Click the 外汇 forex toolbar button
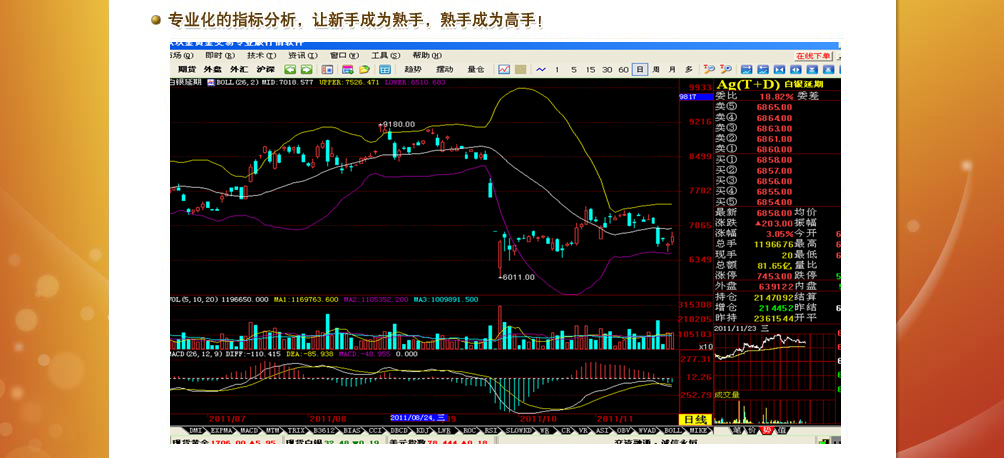Image resolution: width=1004 pixels, height=458 pixels. (238, 69)
